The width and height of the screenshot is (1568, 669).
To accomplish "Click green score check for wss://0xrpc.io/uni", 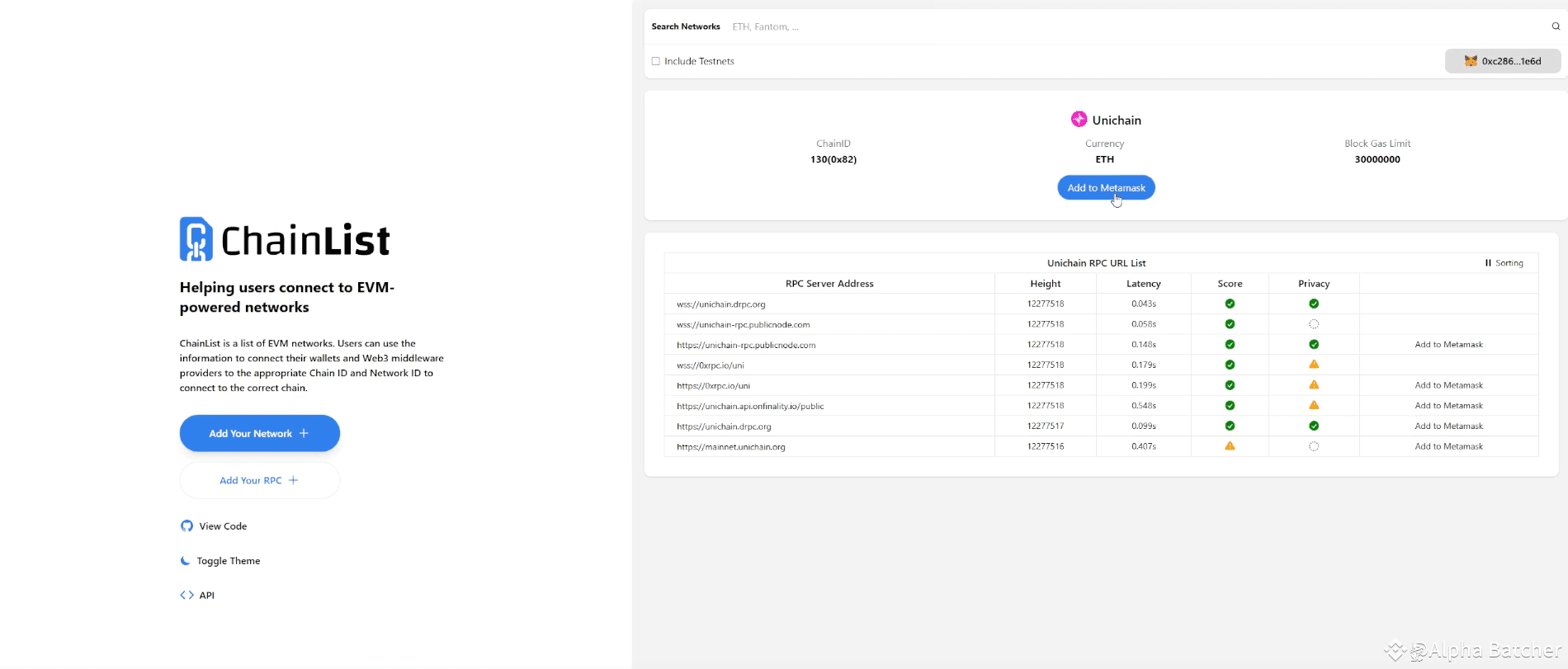I will pos(1230,365).
